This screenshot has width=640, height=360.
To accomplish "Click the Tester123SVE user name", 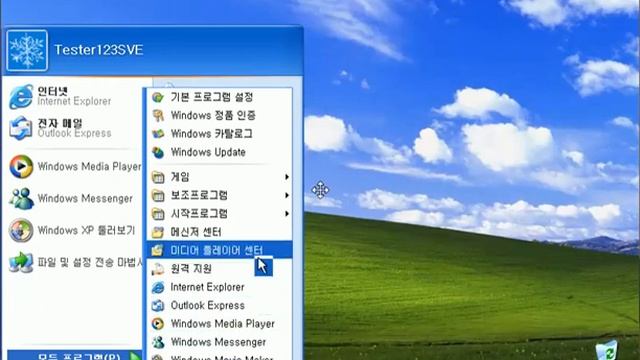I will (x=99, y=50).
